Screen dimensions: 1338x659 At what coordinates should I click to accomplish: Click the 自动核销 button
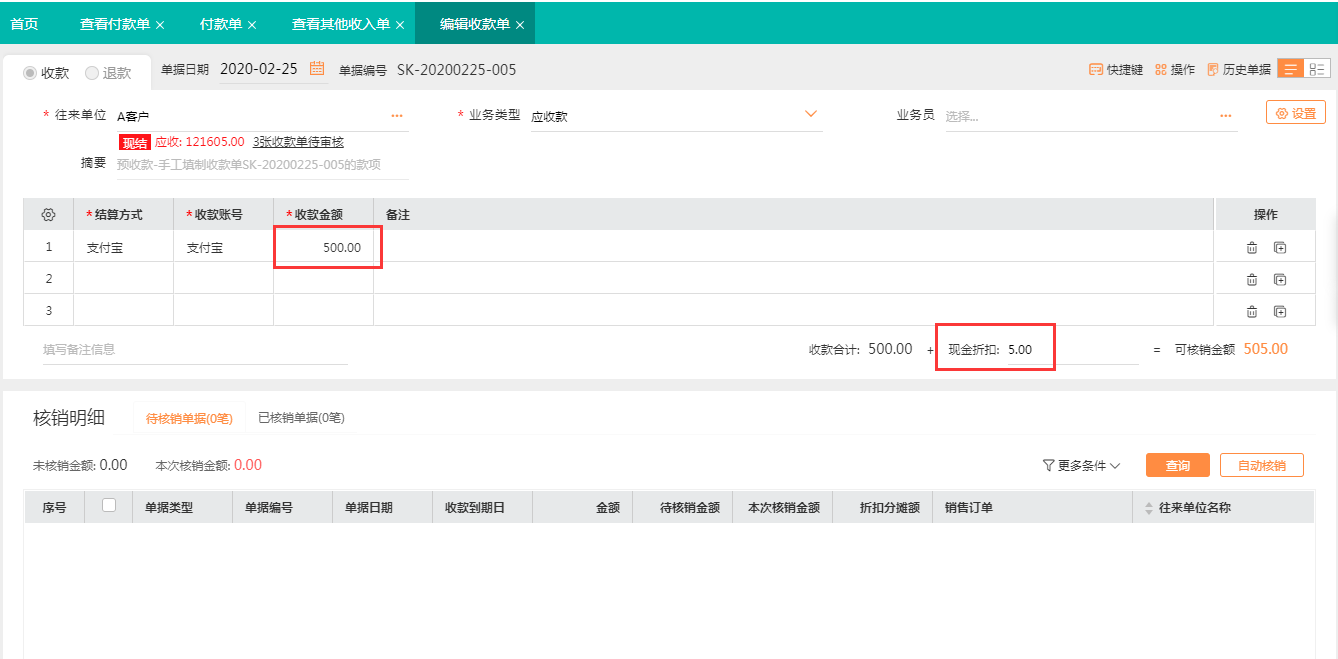[1262, 466]
